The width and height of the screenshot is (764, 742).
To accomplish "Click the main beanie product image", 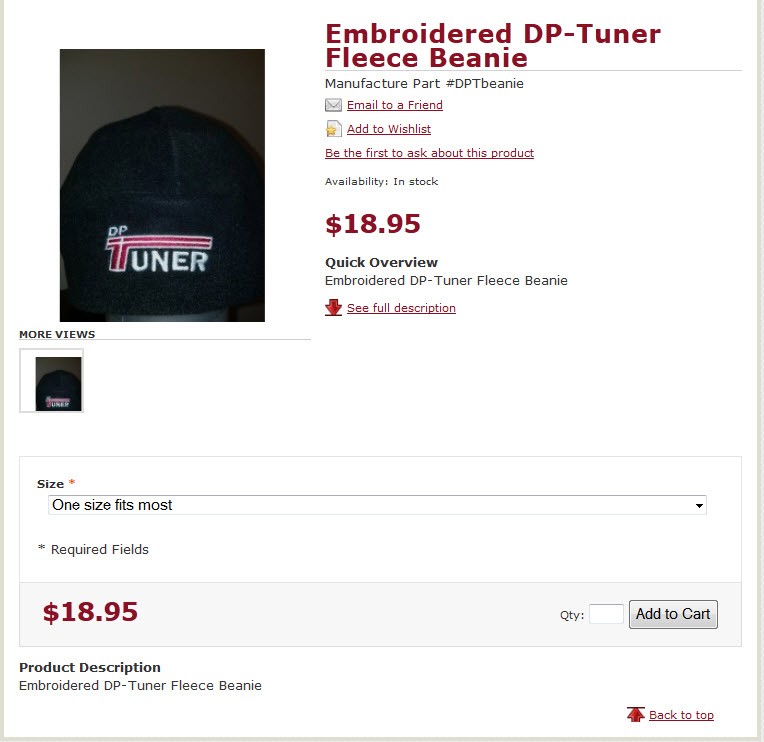I will (x=162, y=185).
